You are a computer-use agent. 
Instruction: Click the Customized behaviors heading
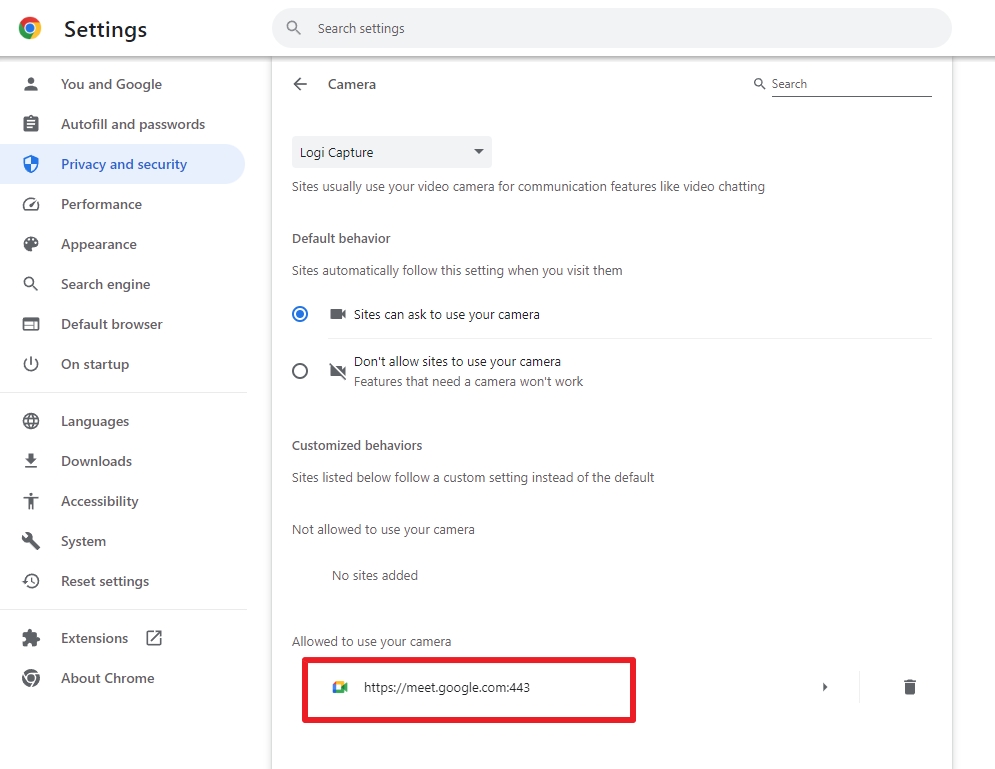tap(357, 445)
